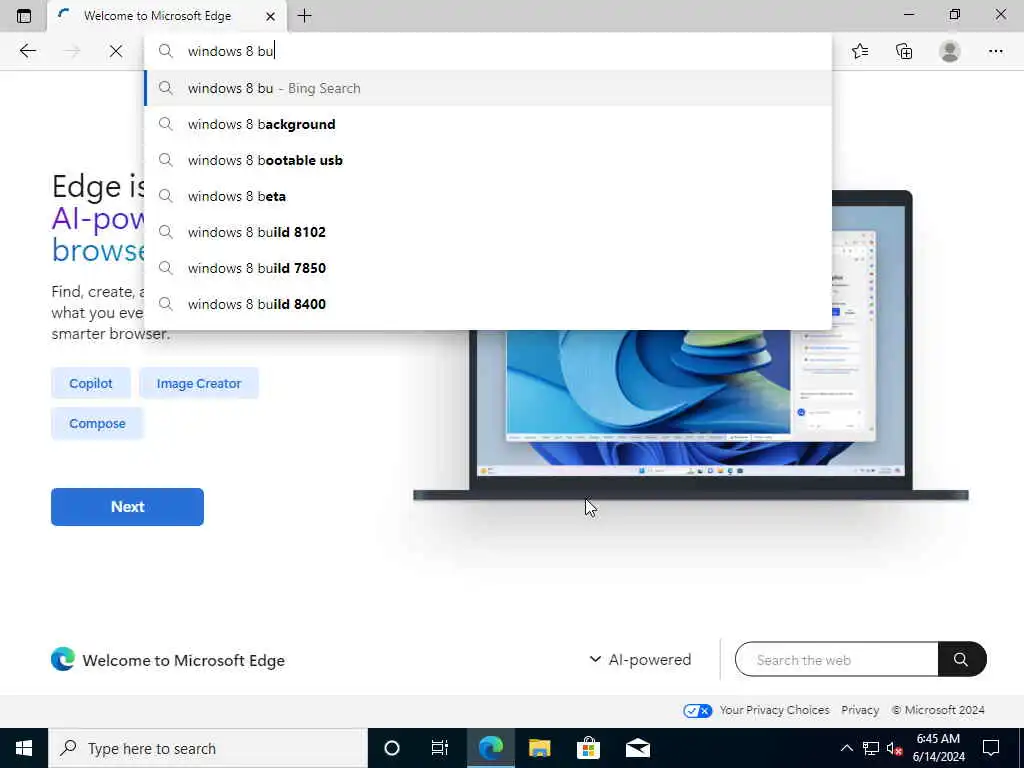Open the Favorites star icon
The width and height of the screenshot is (1024, 768).
[x=860, y=51]
